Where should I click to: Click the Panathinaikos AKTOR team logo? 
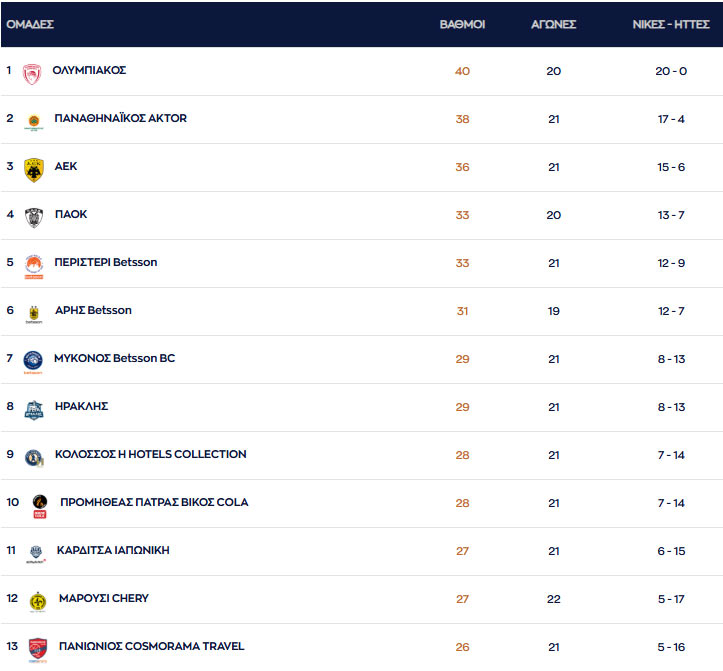click(x=33, y=120)
